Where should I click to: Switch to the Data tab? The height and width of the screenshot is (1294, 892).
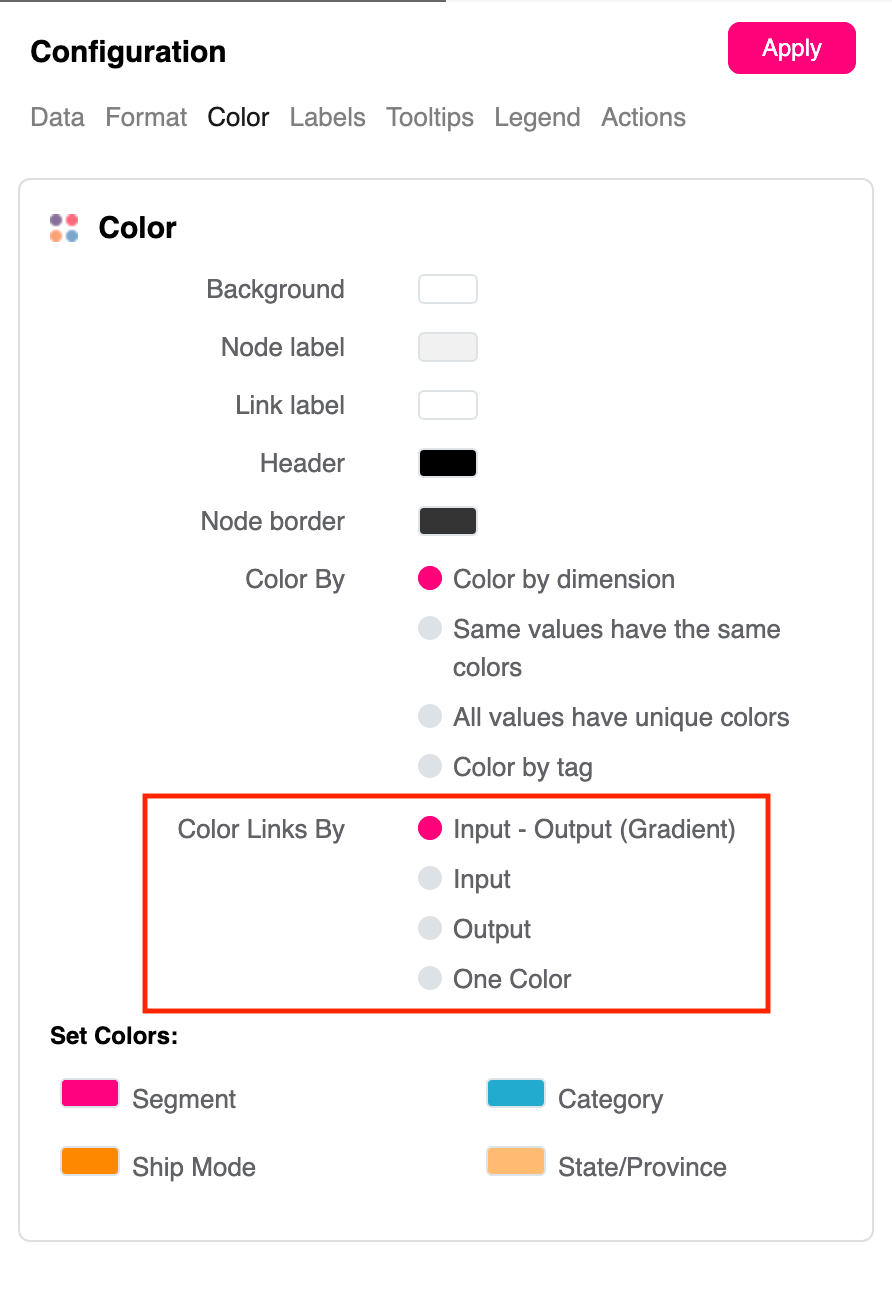(57, 117)
